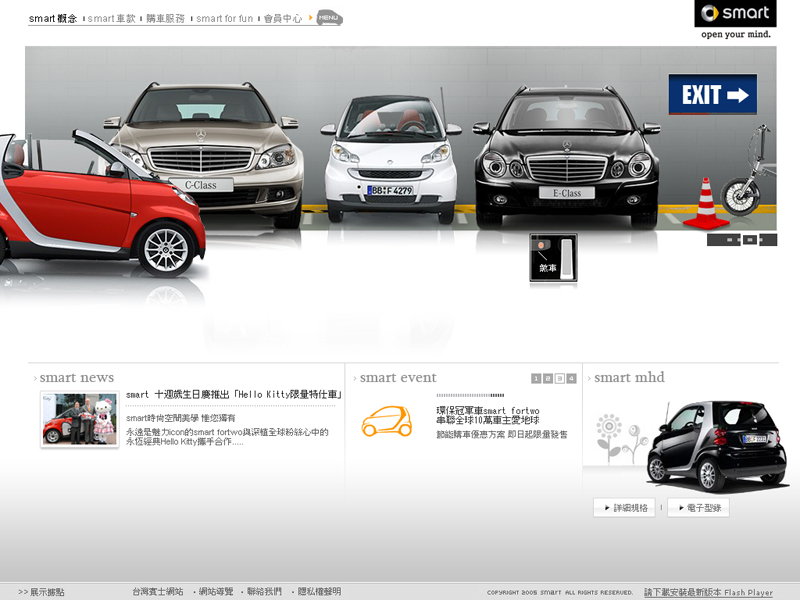This screenshot has height=600, width=800.
Task: Click the orange car outline event icon
Action: click(x=387, y=421)
